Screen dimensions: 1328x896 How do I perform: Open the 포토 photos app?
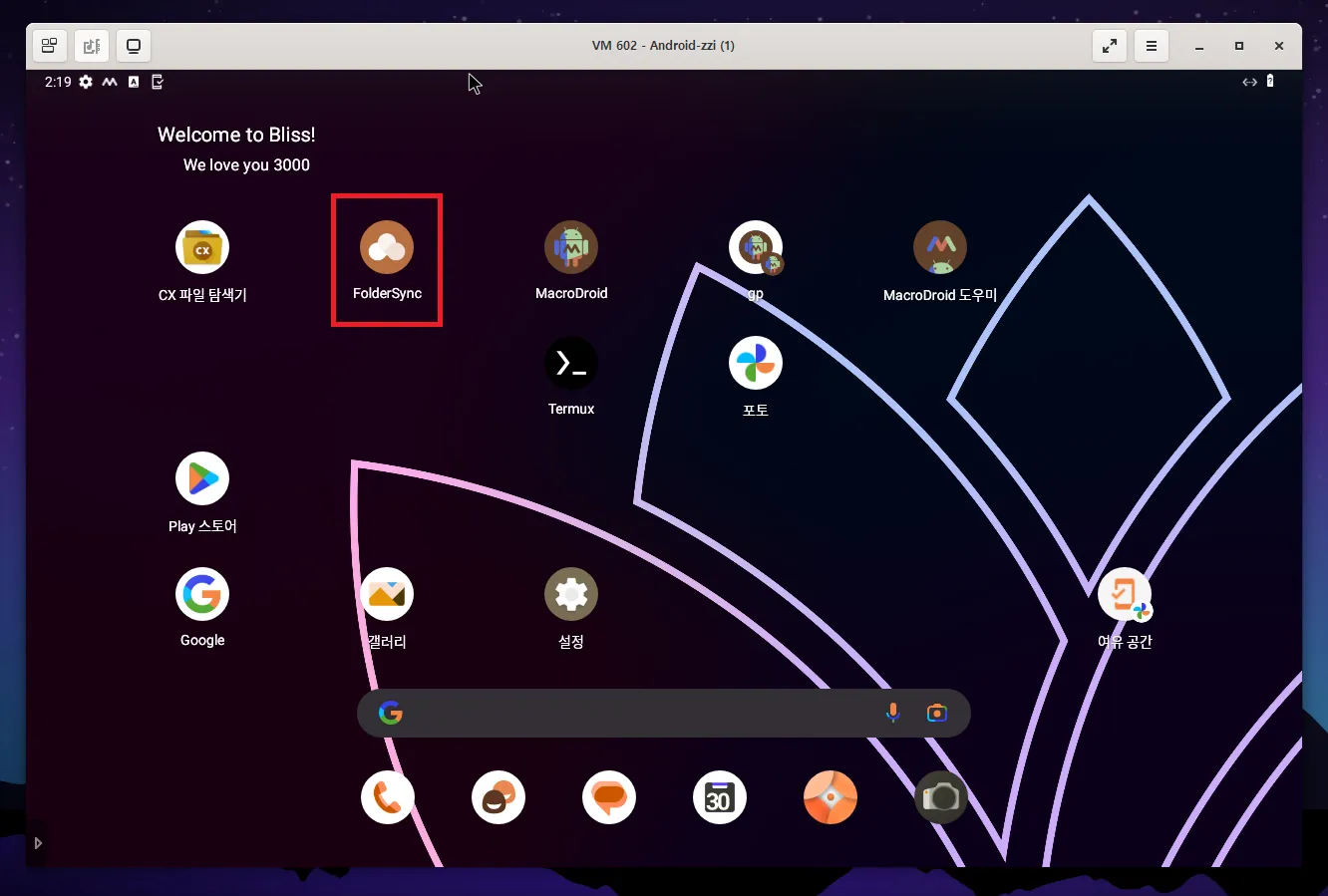(755, 362)
